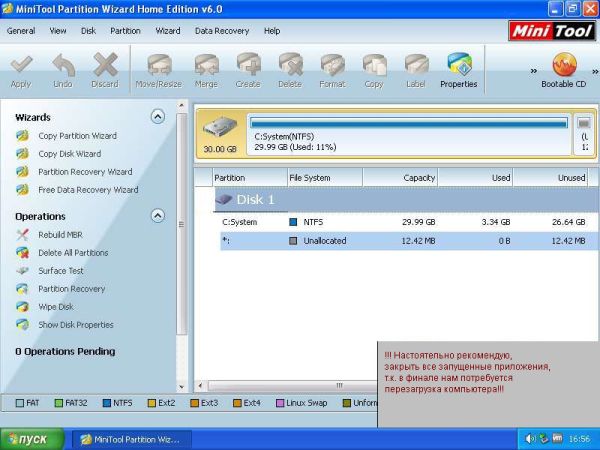Collapse the Wizards section chevron
Screen dimensions: 600x450
point(158,116)
